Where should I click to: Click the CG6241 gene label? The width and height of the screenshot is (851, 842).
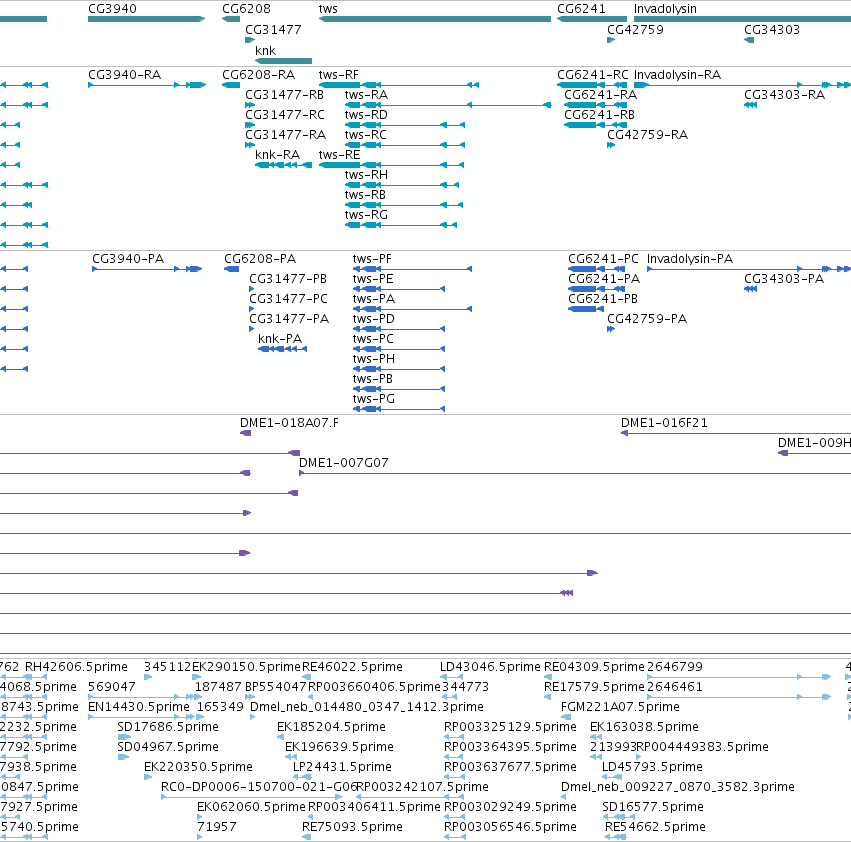[581, 9]
